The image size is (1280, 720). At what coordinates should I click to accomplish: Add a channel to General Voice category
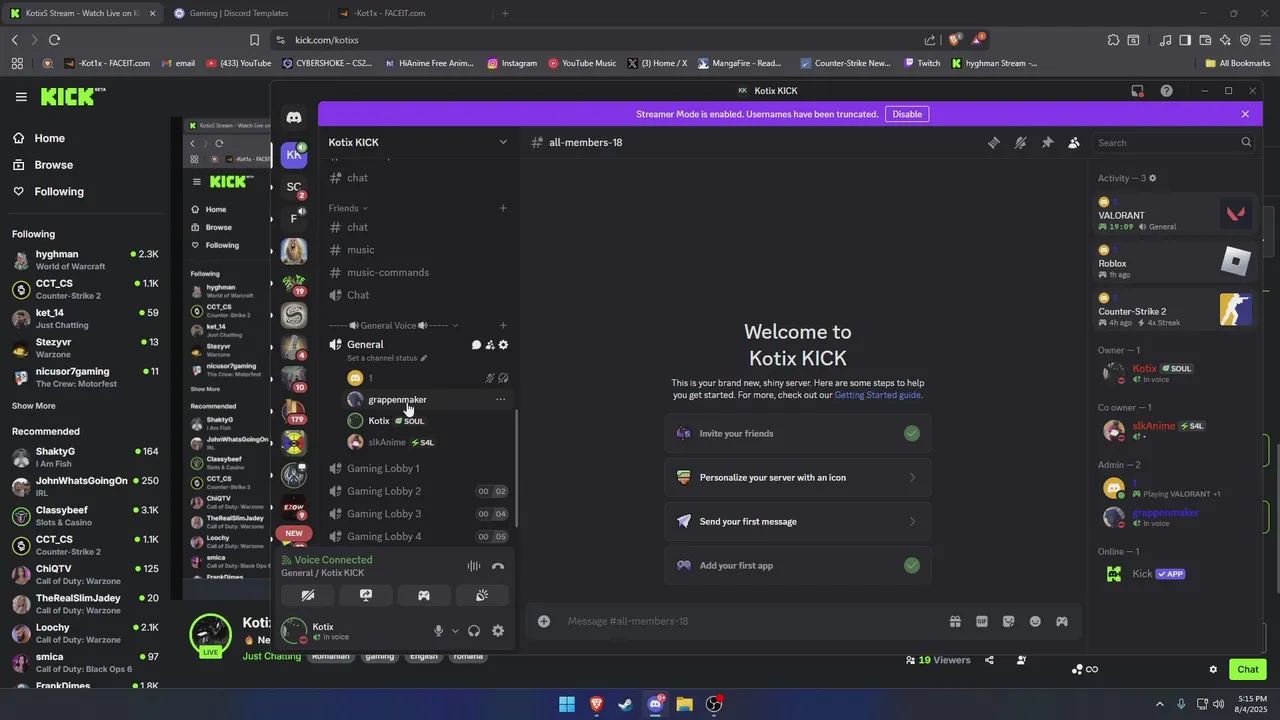(x=503, y=325)
